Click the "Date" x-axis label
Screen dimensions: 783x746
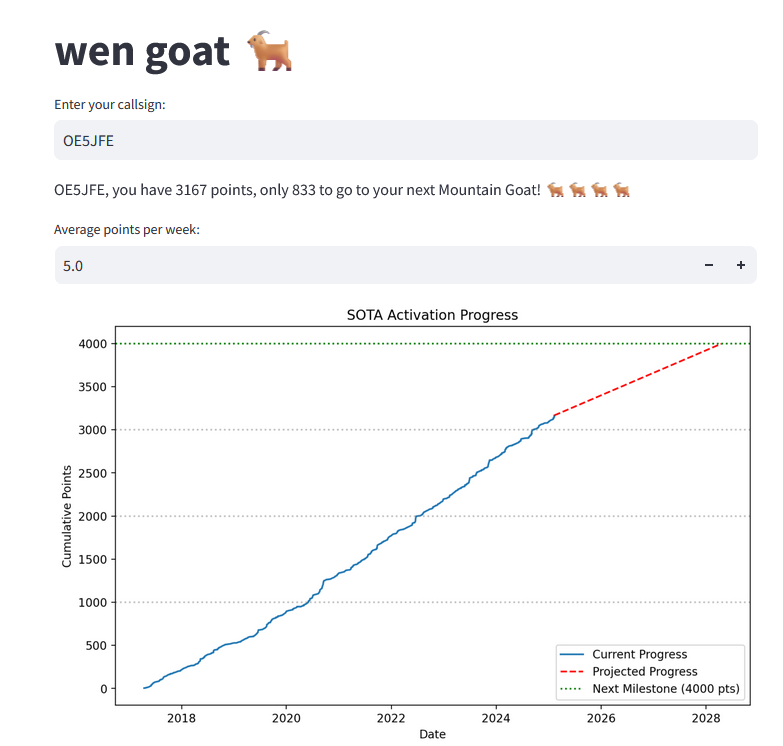(x=432, y=735)
